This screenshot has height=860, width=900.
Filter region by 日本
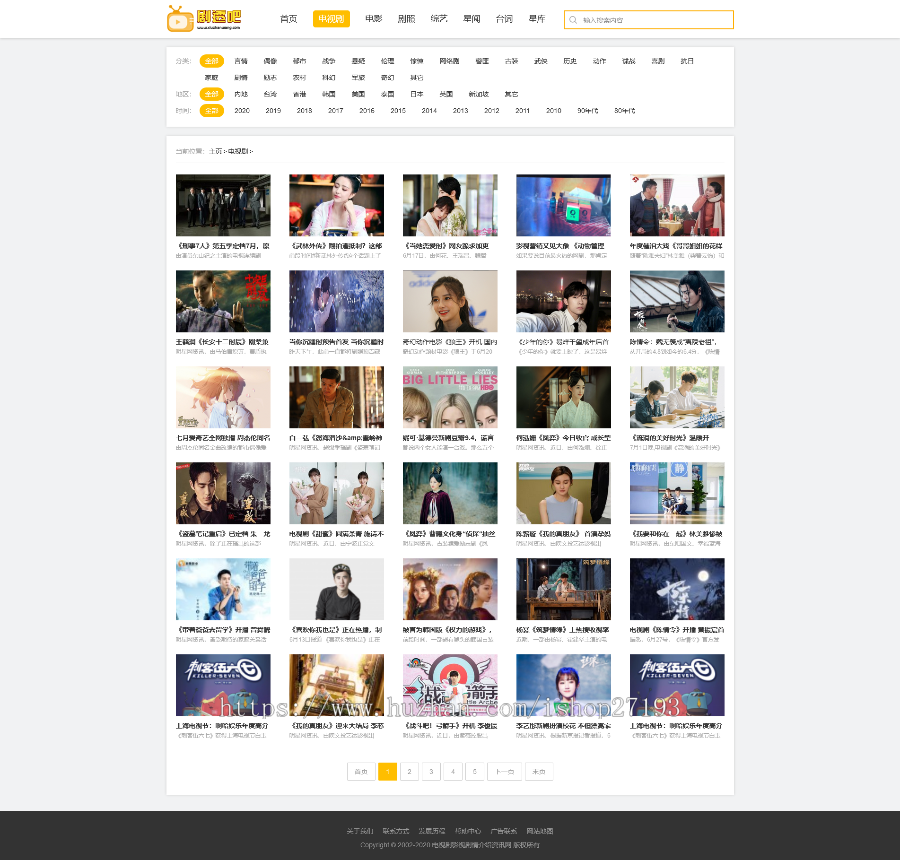point(417,94)
